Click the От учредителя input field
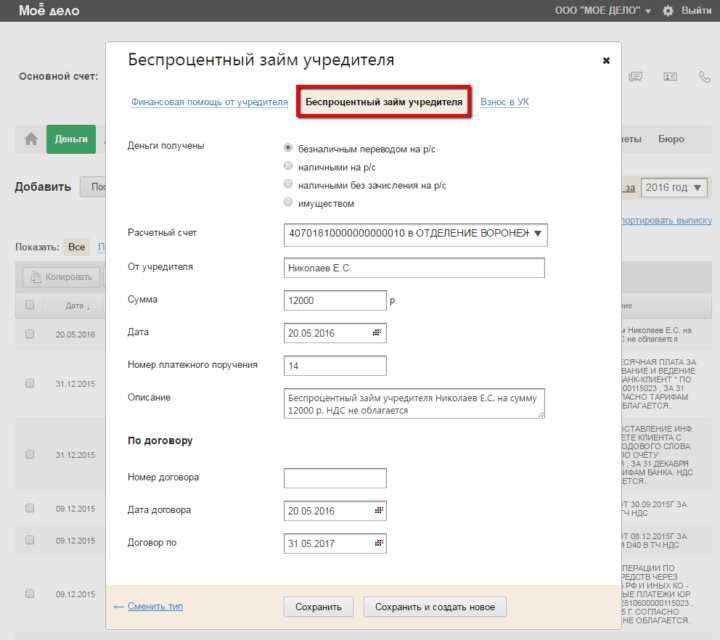Viewport: 720px width, 640px height. (x=414, y=268)
